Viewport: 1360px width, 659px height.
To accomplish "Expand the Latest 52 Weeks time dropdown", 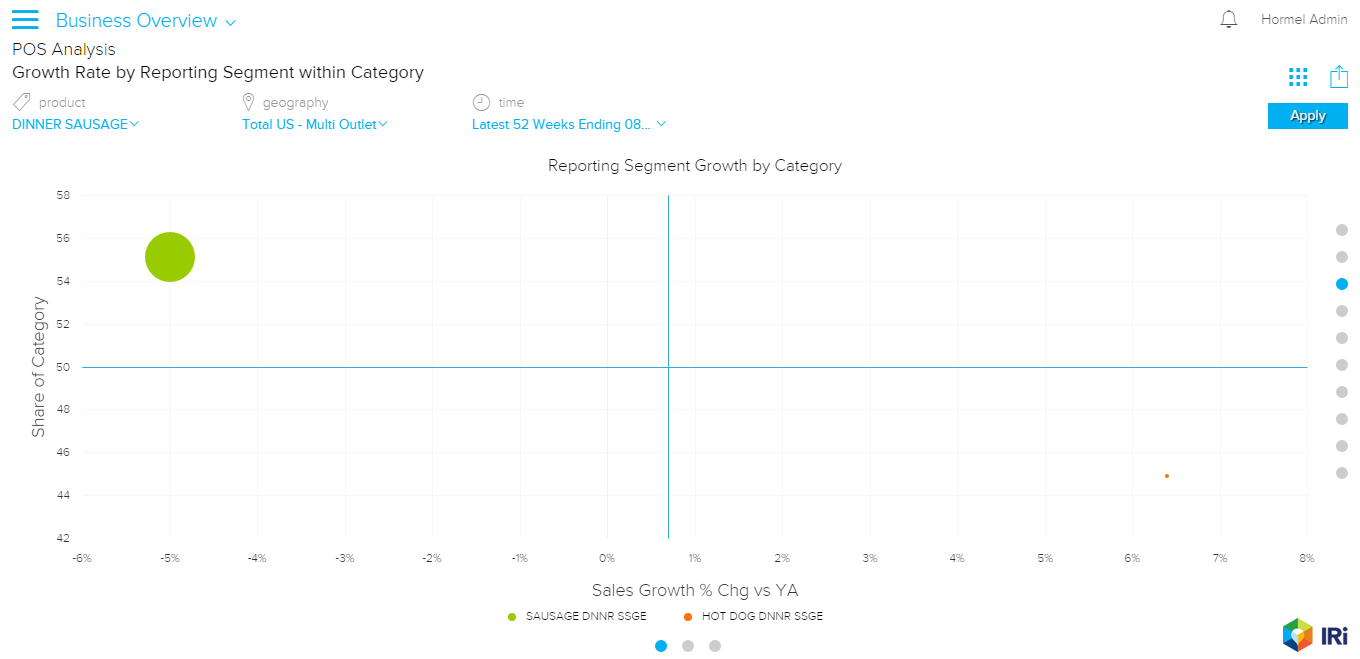I will (x=568, y=125).
